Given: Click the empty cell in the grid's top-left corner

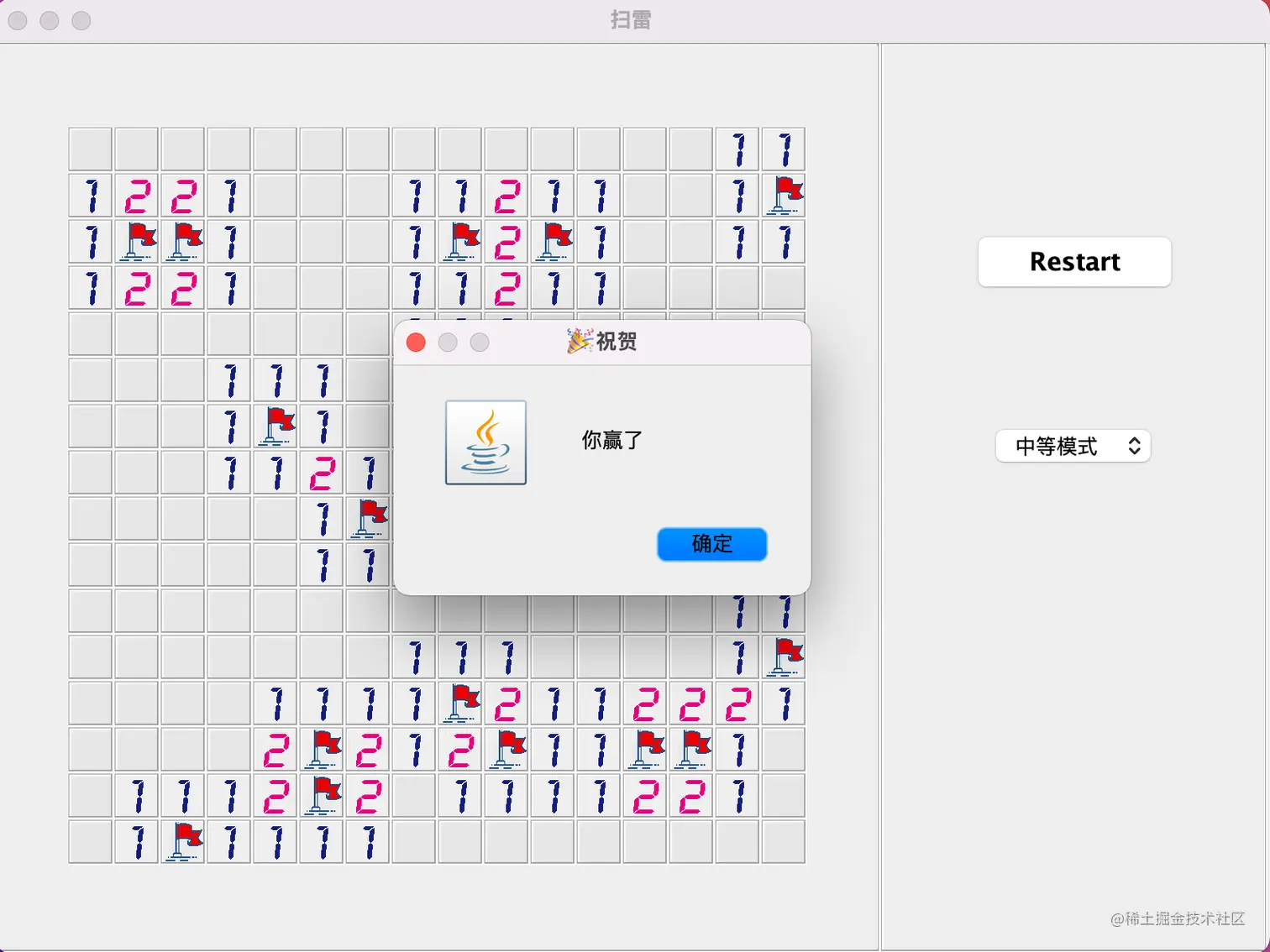Looking at the screenshot, I should [91, 149].
